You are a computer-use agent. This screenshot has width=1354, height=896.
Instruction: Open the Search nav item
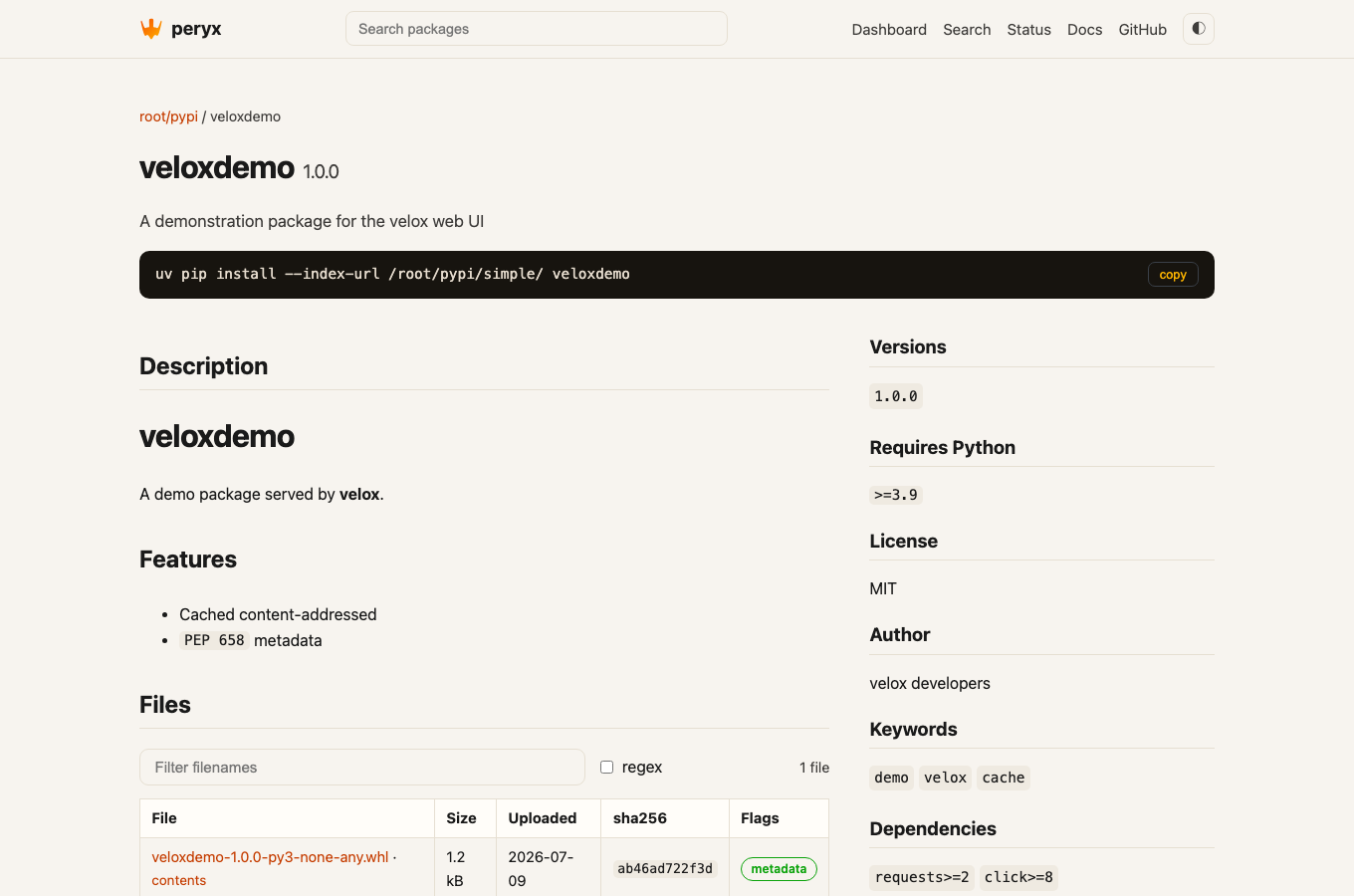pos(967,30)
